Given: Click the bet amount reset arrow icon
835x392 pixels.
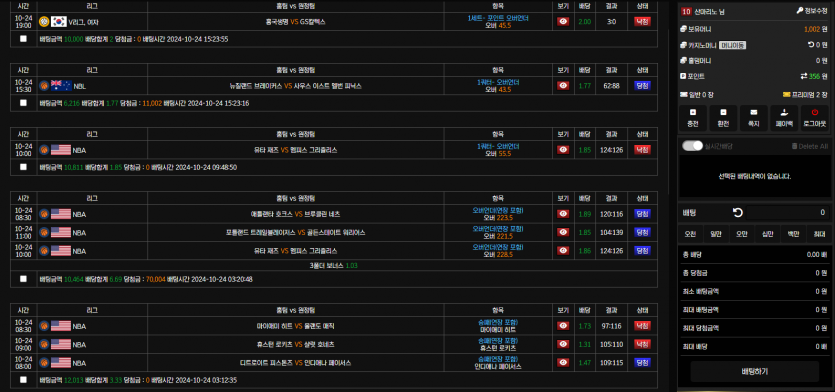Looking at the screenshot, I should click(x=738, y=213).
